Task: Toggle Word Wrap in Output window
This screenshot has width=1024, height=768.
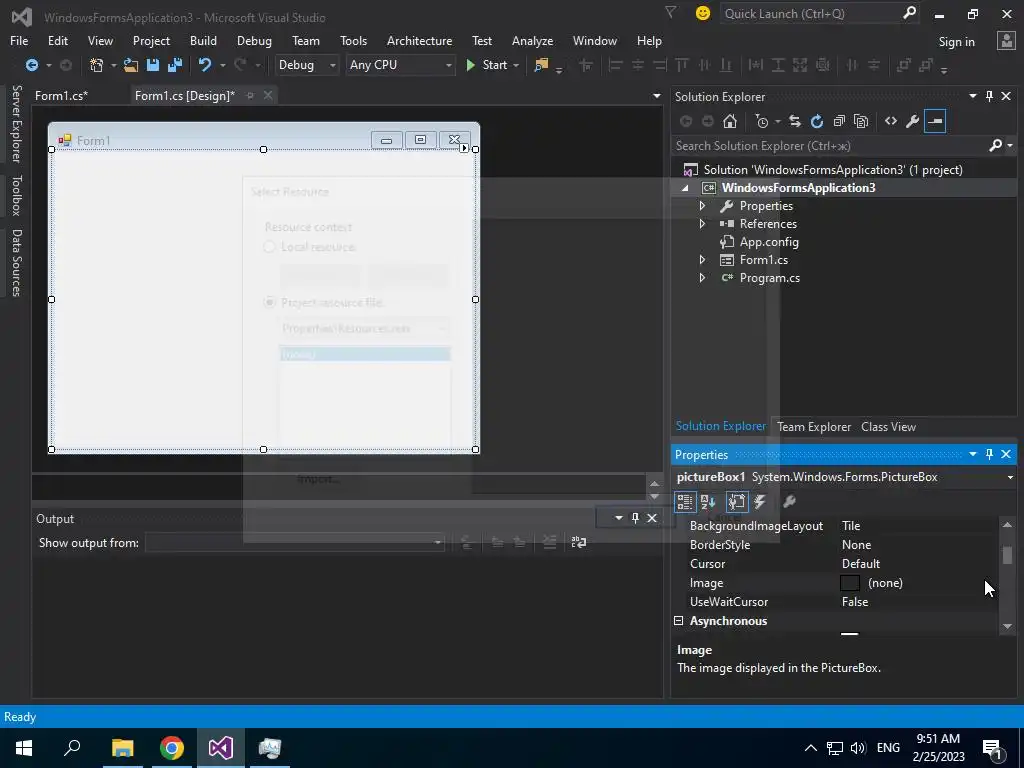Action: [579, 542]
